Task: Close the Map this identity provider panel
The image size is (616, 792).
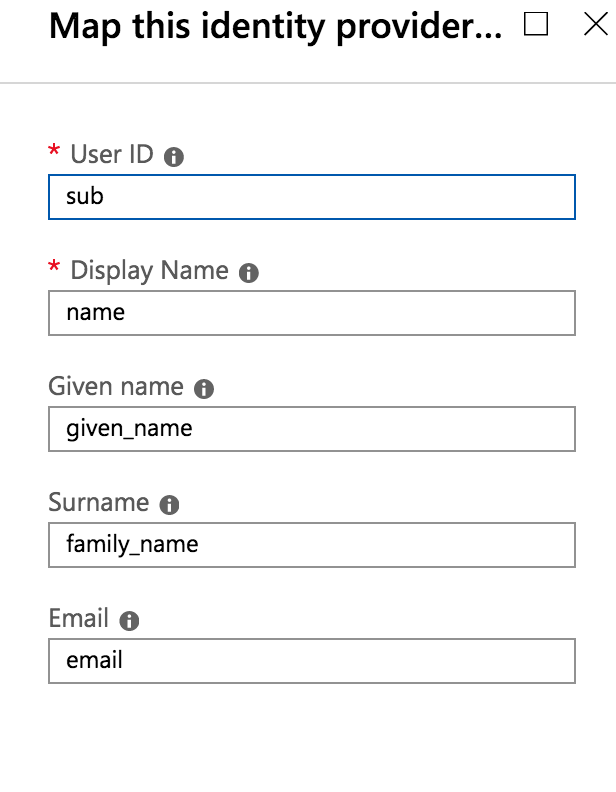Action: (x=596, y=24)
